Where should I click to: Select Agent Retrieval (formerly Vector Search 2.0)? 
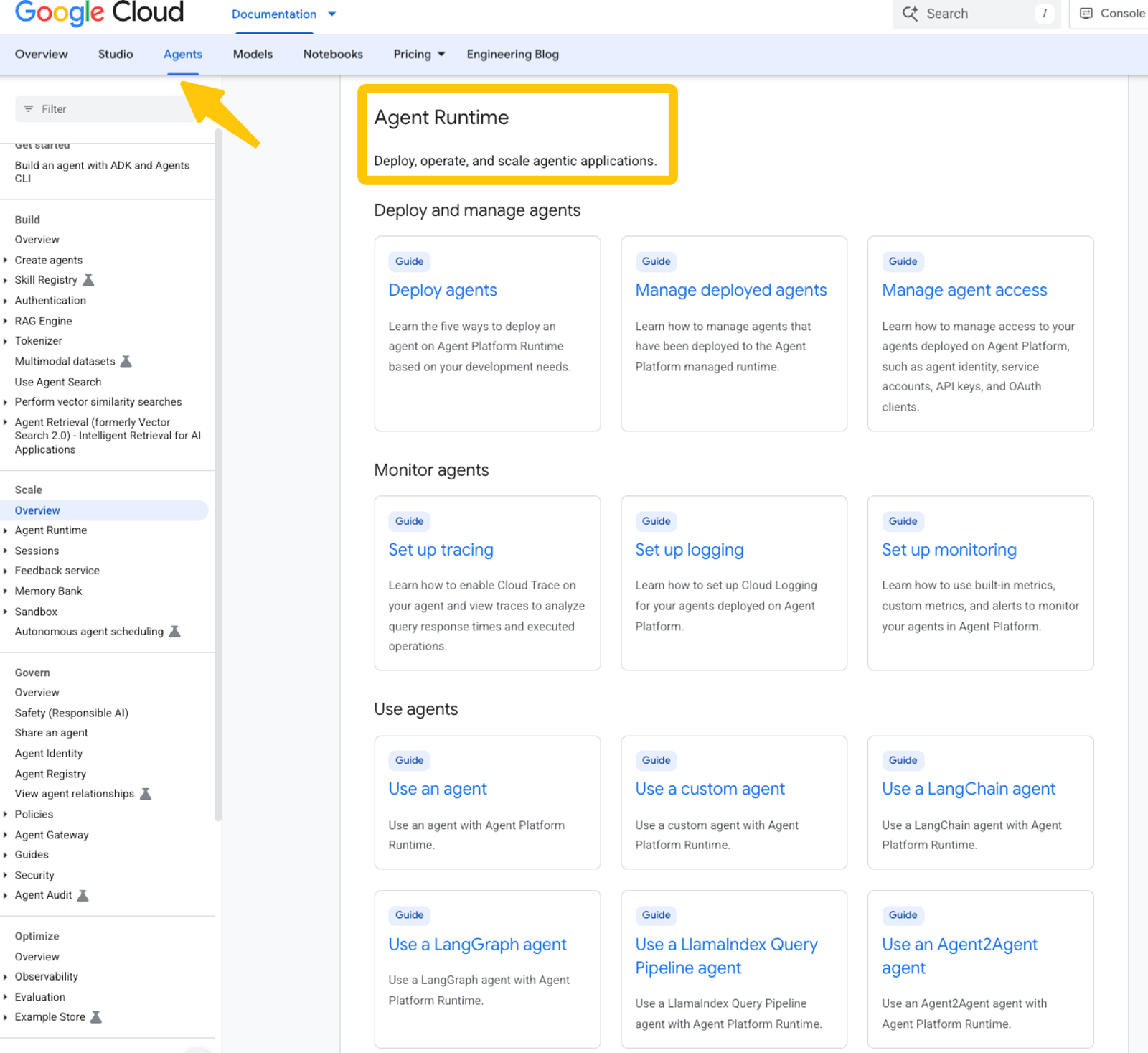(x=108, y=436)
